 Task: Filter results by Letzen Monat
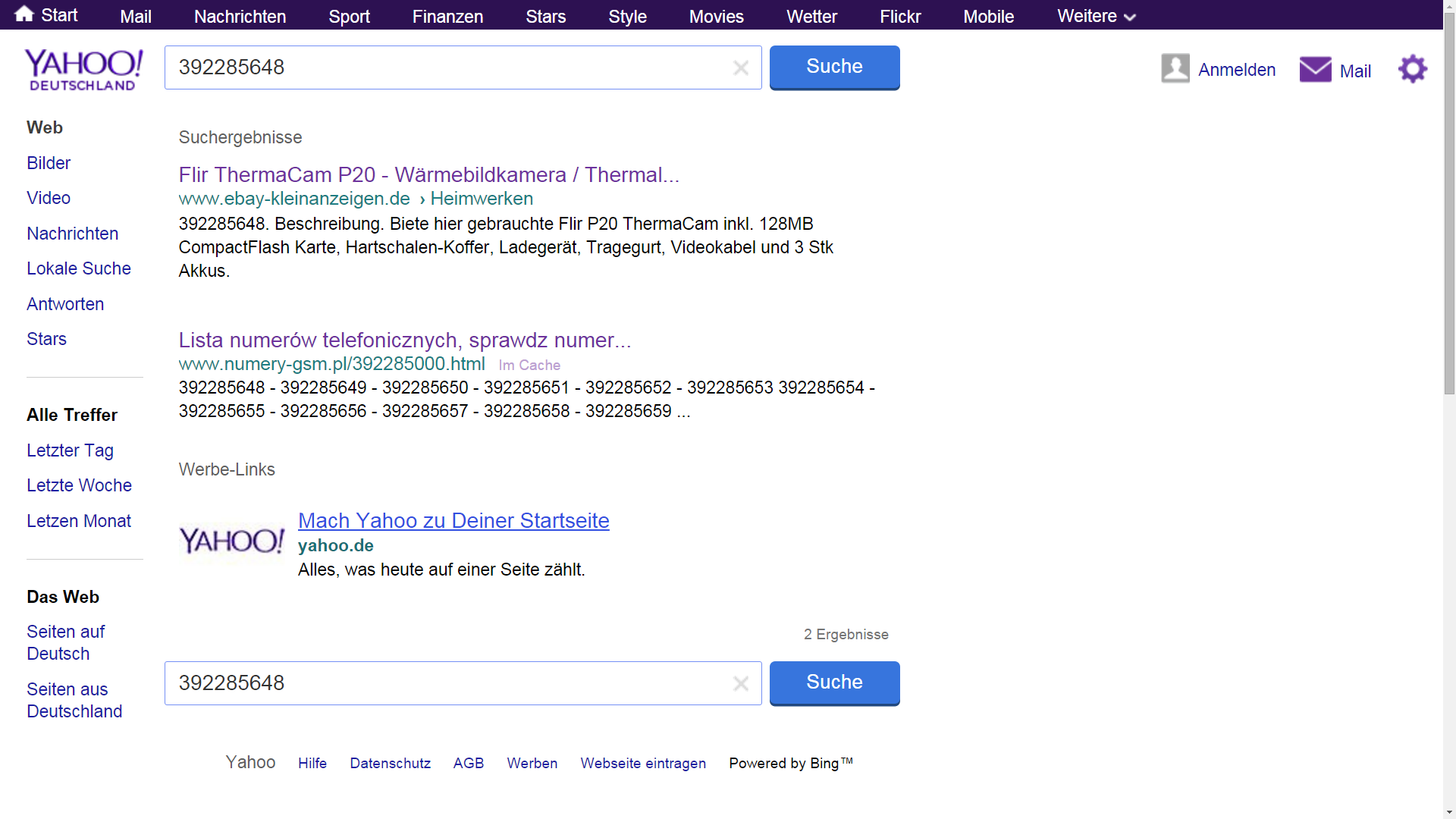(x=79, y=521)
